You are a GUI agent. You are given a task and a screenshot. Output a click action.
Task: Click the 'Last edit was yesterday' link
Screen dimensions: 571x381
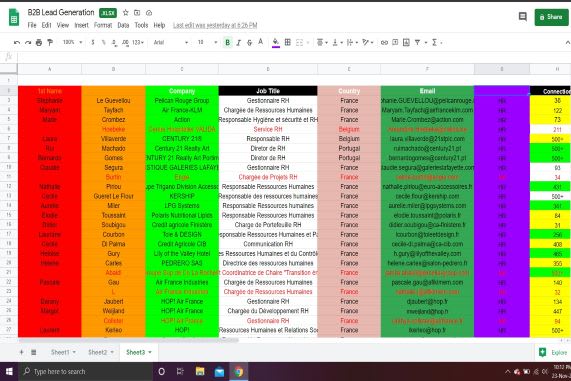tap(215, 25)
